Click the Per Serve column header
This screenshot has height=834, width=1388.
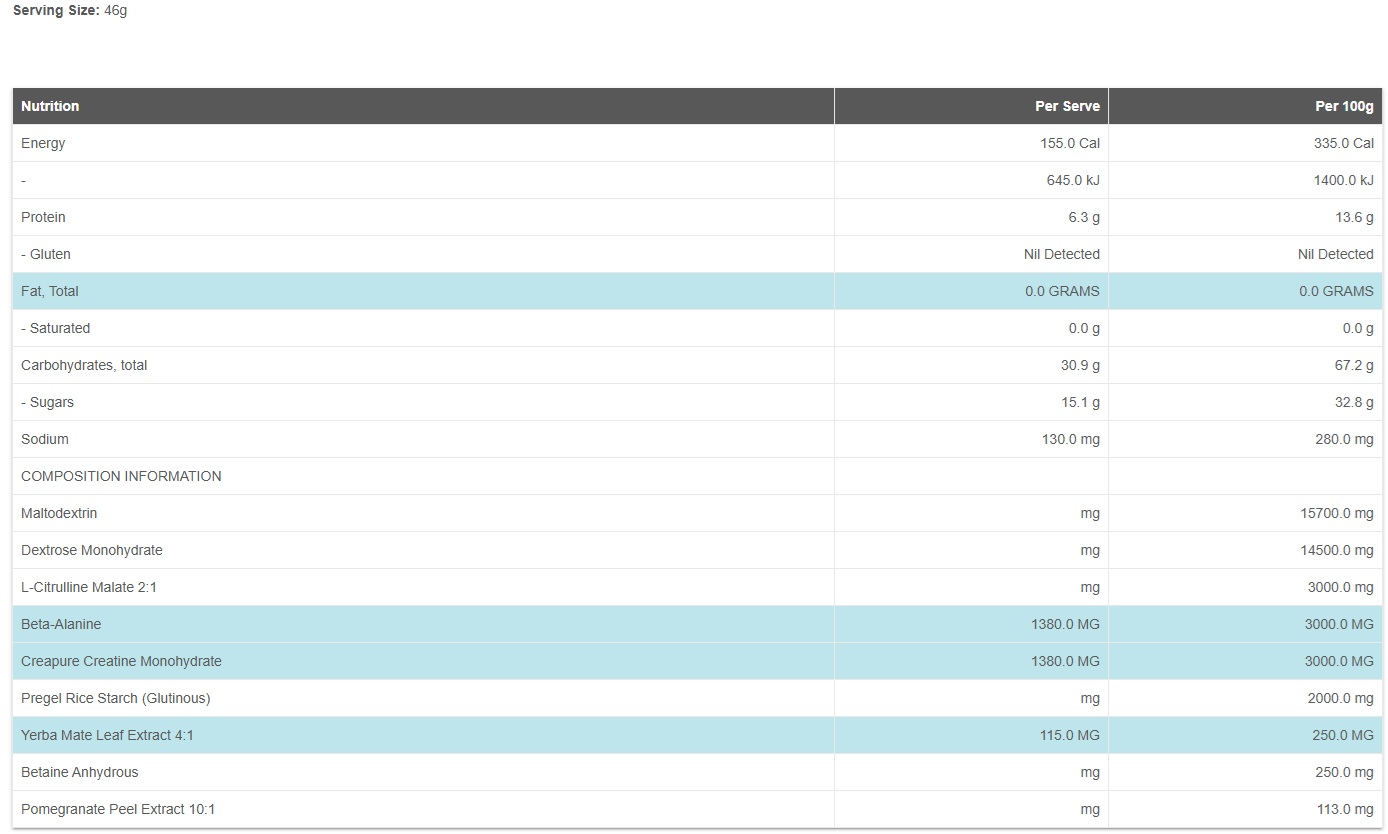click(1066, 106)
